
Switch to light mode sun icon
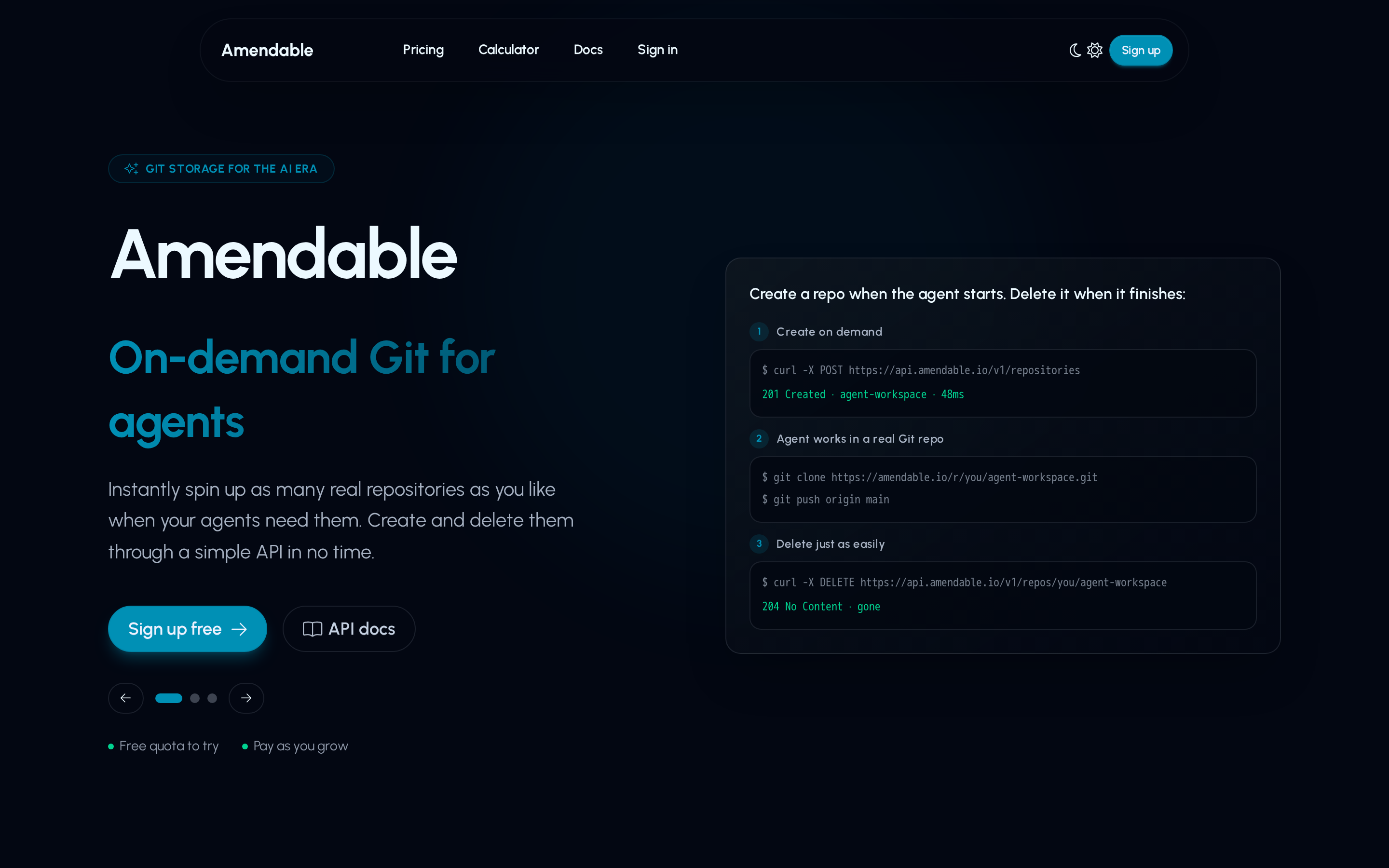click(x=1094, y=51)
